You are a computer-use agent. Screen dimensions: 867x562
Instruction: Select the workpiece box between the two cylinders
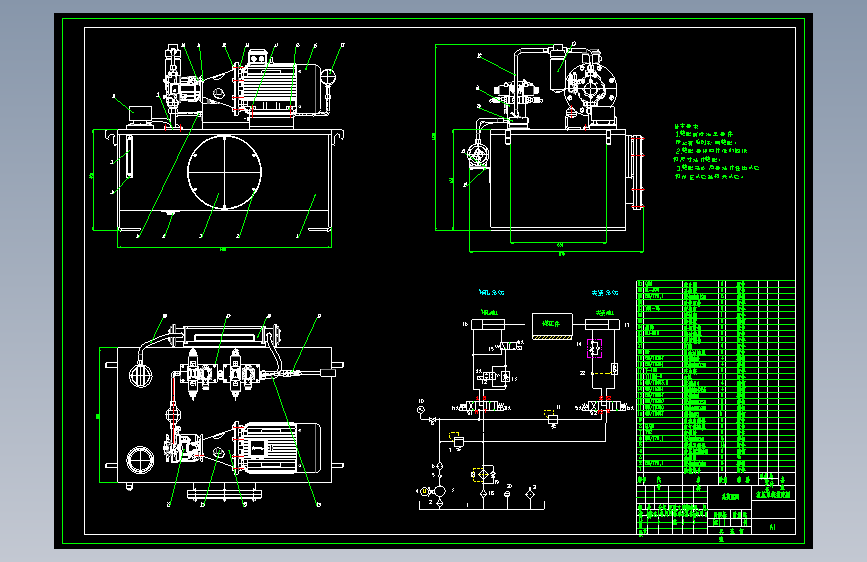click(552, 326)
